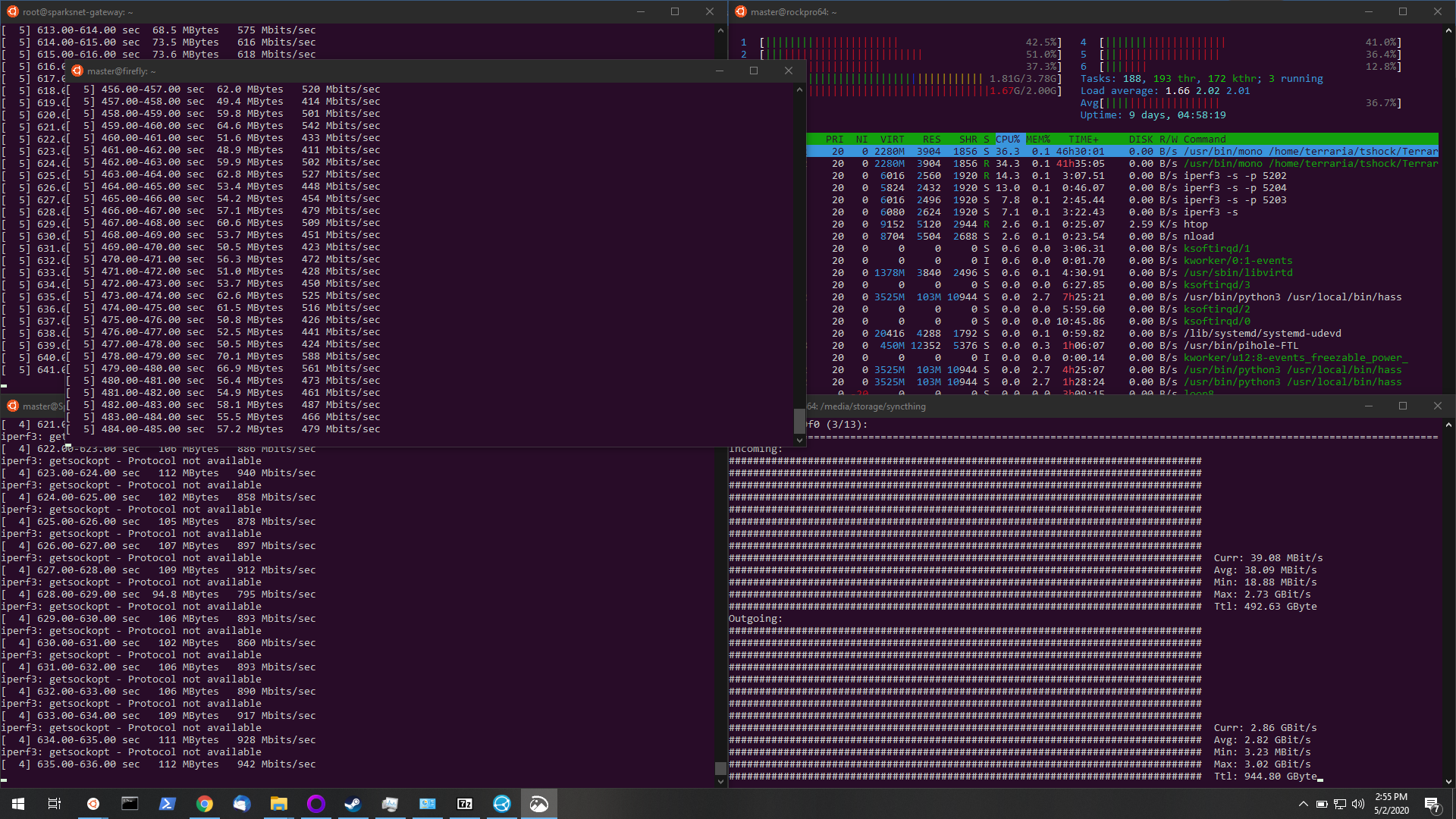Open the clock and date flyout
Image resolution: width=1456 pixels, height=819 pixels.
click(x=1392, y=804)
